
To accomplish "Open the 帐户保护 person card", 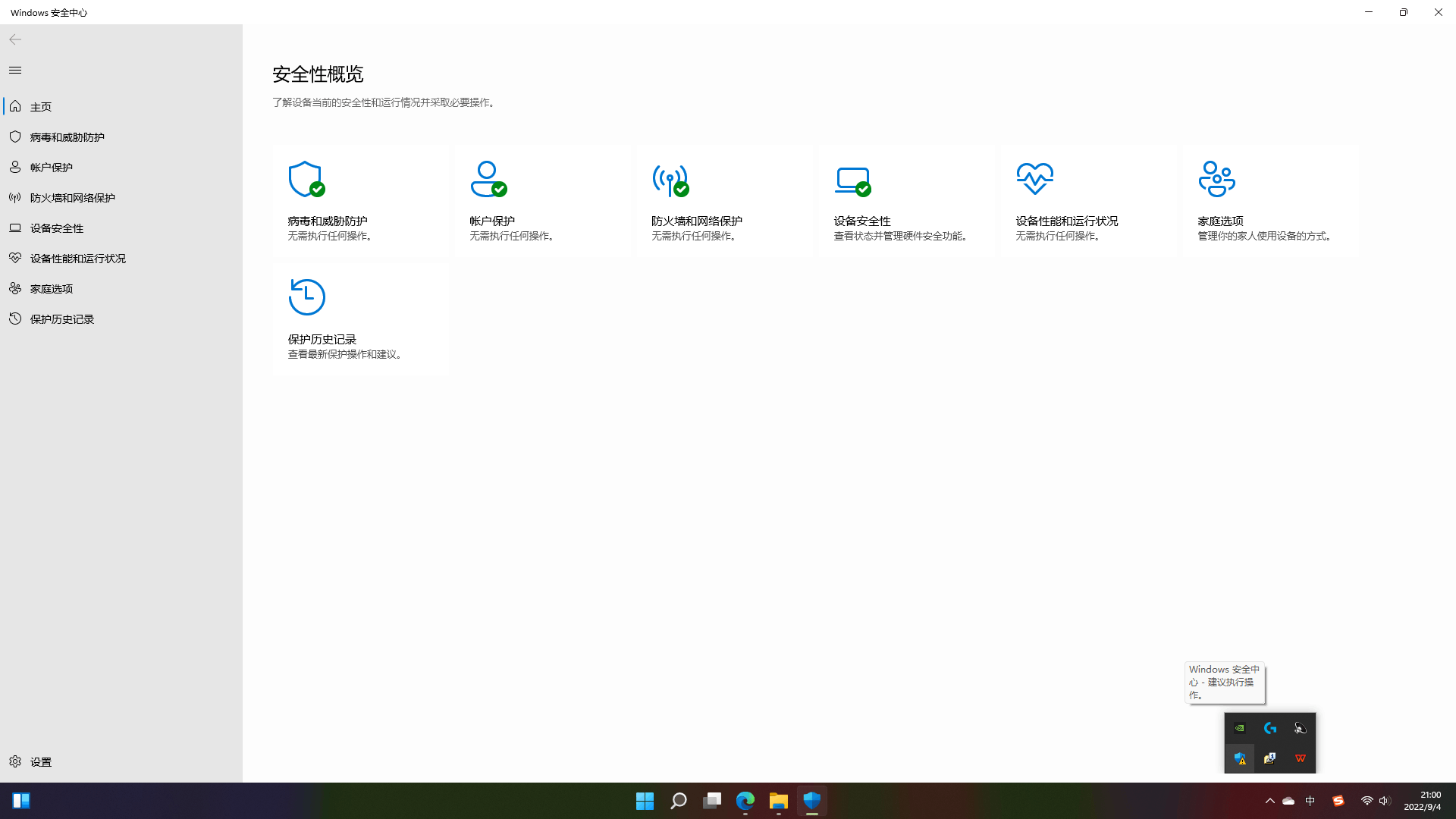I will tap(543, 202).
